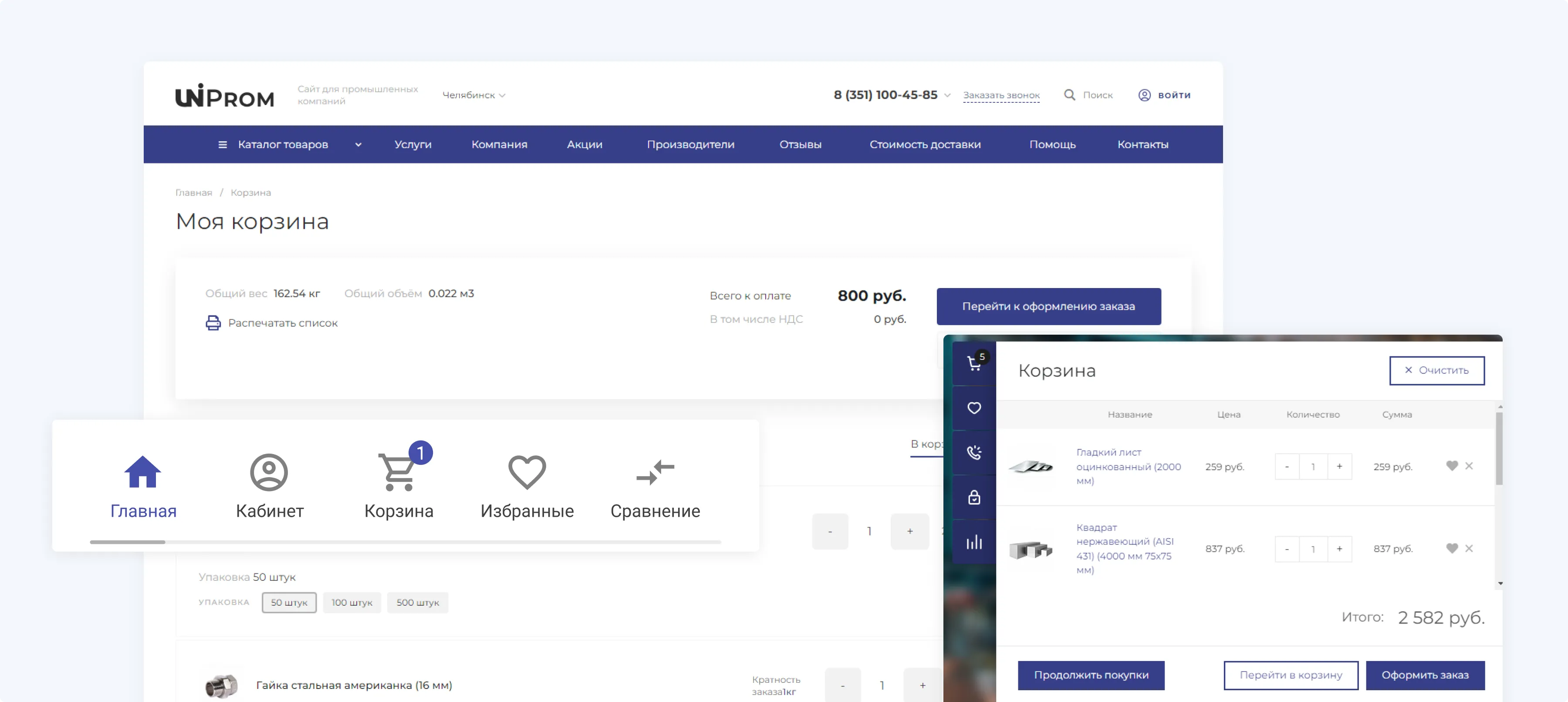Click the search magnifier icon in header
Image resolution: width=1568 pixels, height=702 pixels.
tap(1069, 95)
